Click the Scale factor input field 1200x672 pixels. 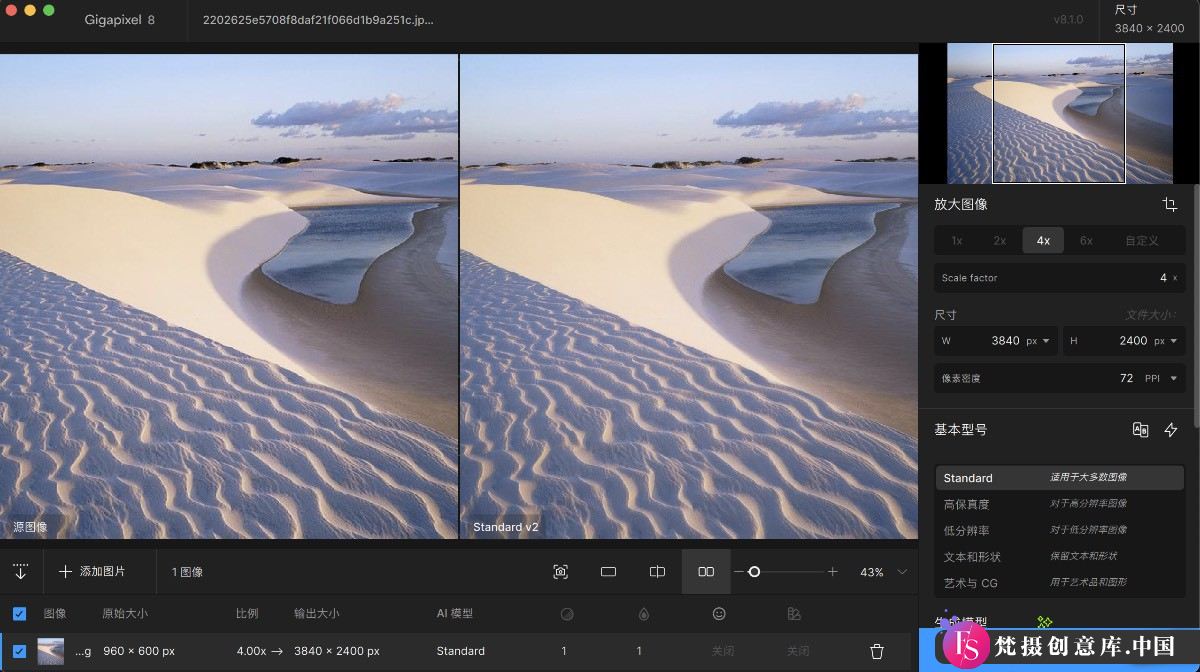(1059, 278)
